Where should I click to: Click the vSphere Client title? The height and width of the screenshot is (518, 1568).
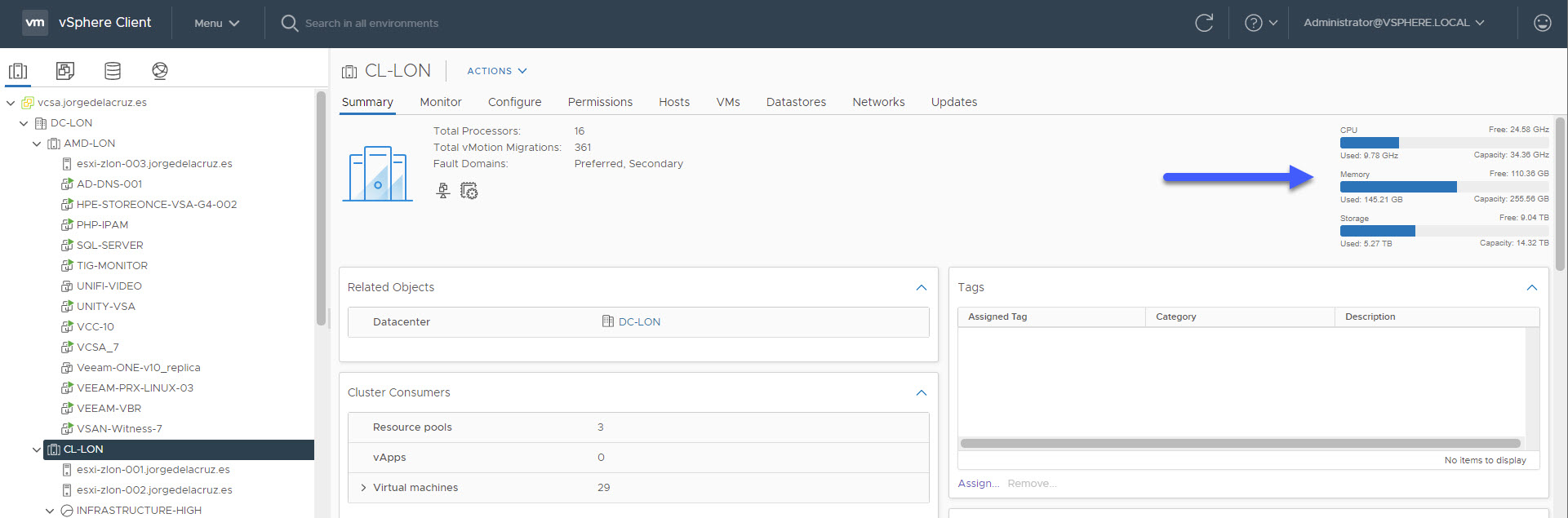[x=104, y=23]
